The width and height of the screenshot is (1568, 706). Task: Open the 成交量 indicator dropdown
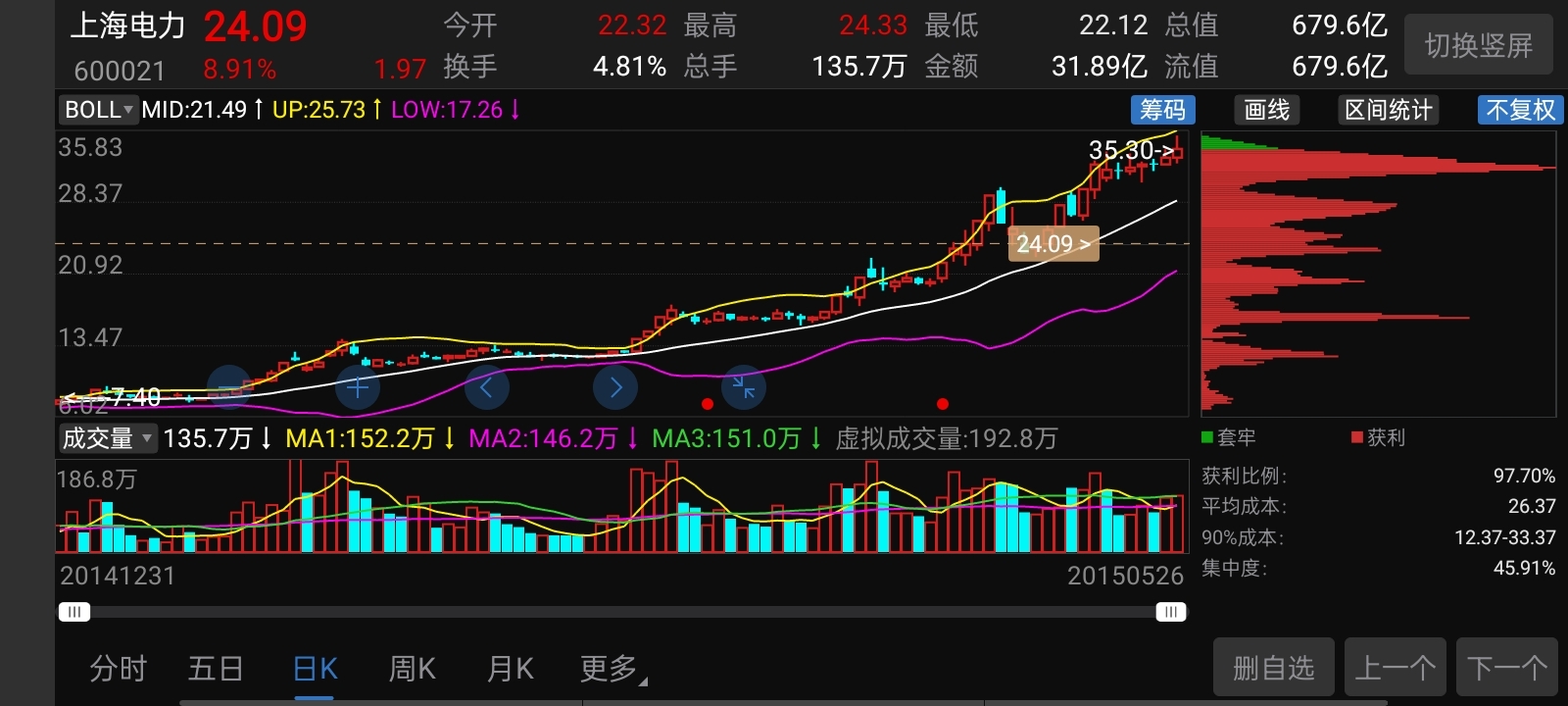tap(107, 438)
